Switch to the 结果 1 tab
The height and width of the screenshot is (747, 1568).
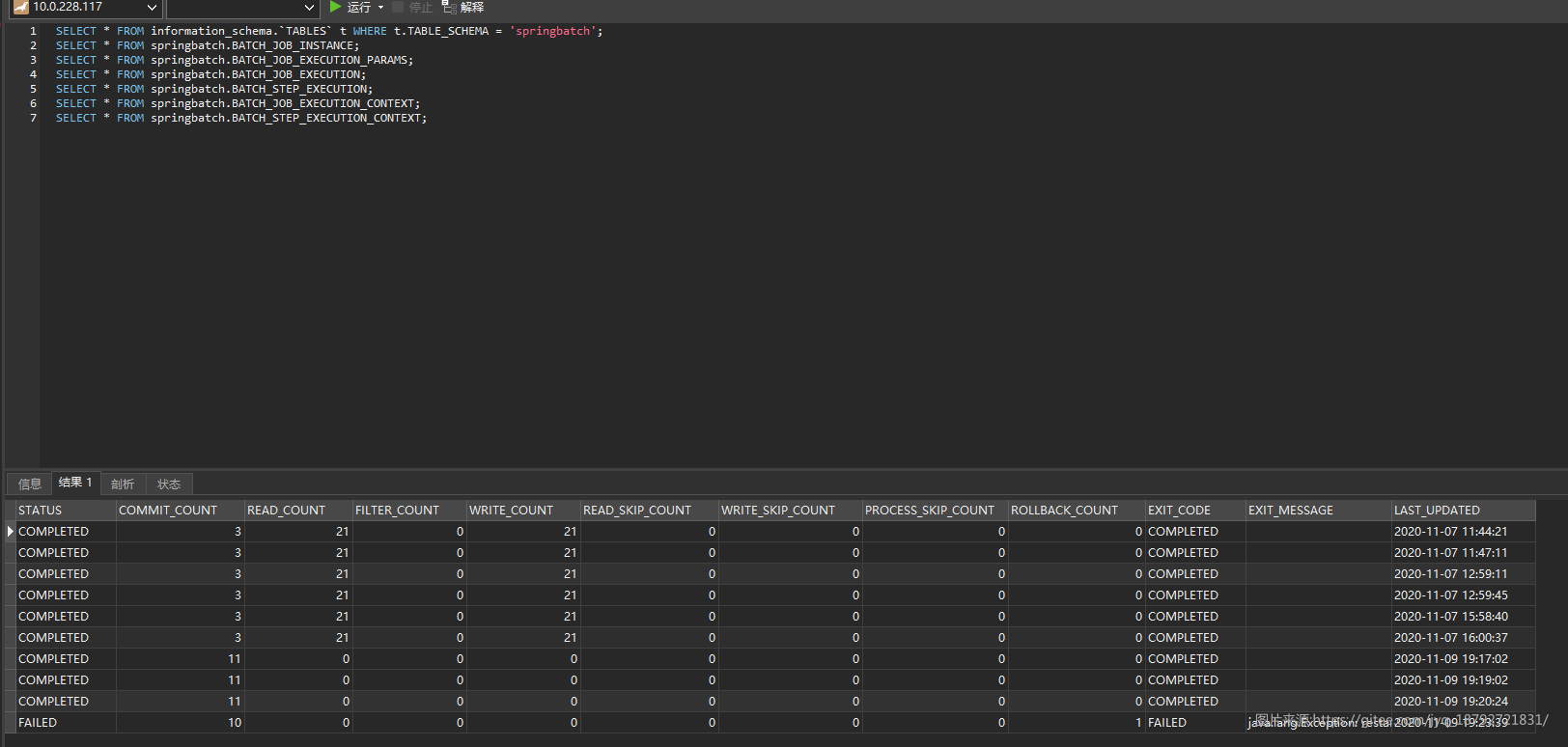[75, 483]
